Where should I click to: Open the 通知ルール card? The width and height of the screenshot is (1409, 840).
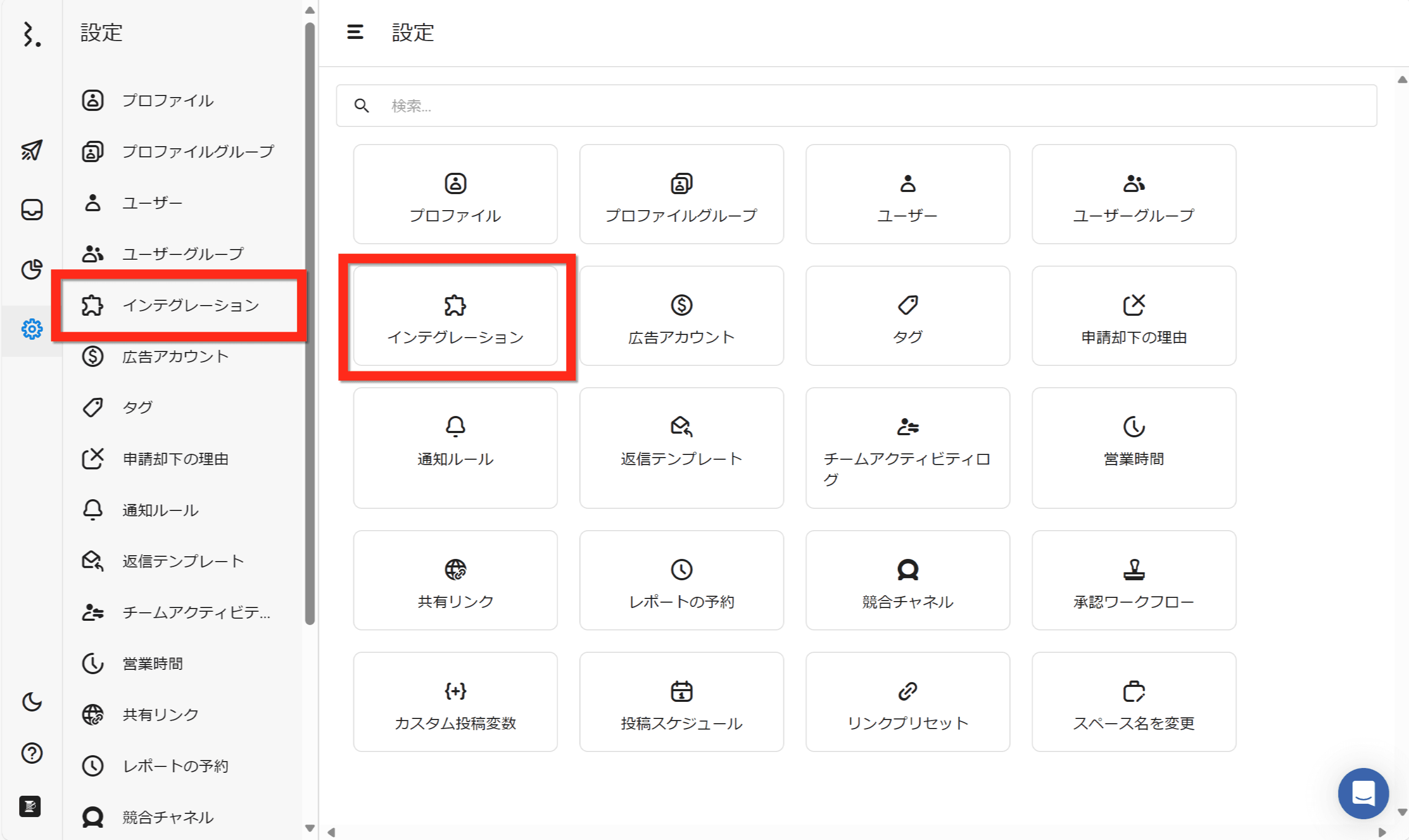point(455,447)
